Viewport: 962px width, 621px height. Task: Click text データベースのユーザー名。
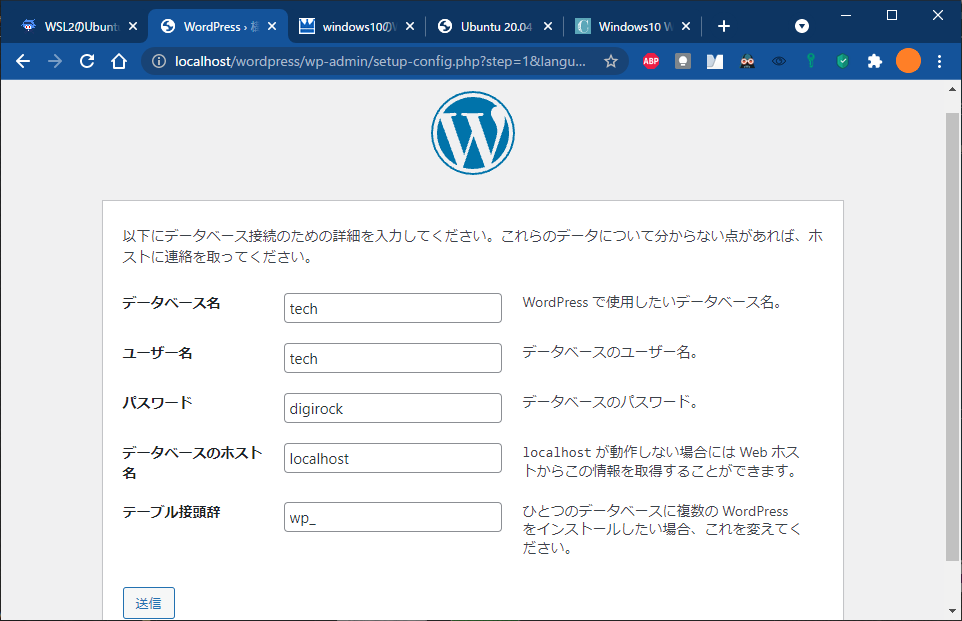click(610, 352)
